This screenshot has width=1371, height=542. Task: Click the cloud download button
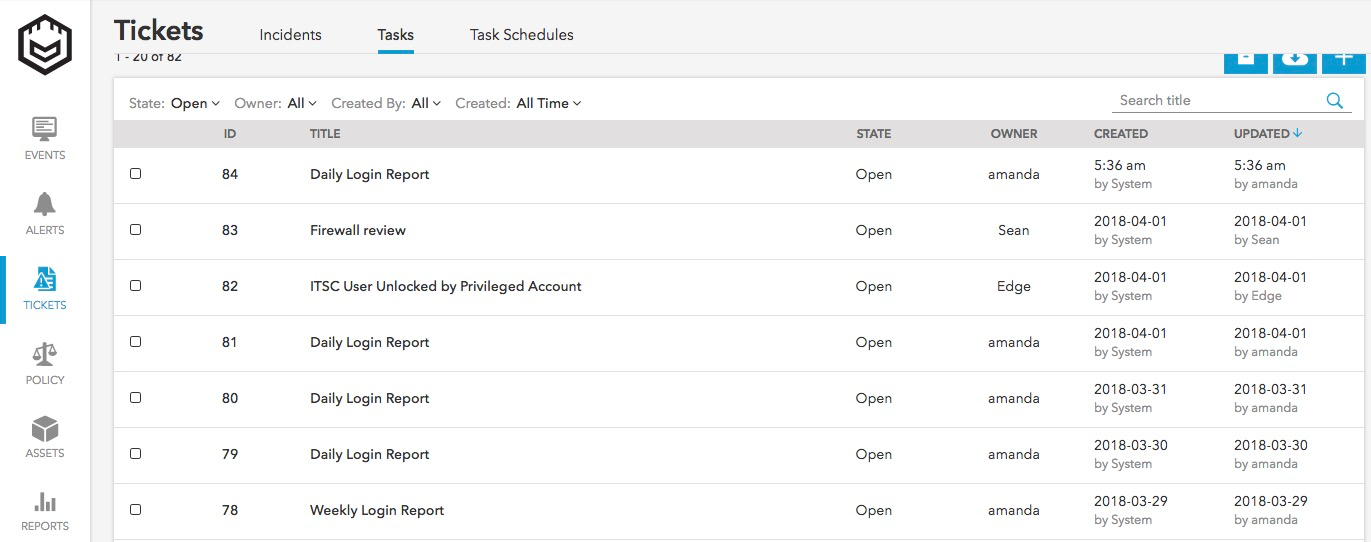1295,60
